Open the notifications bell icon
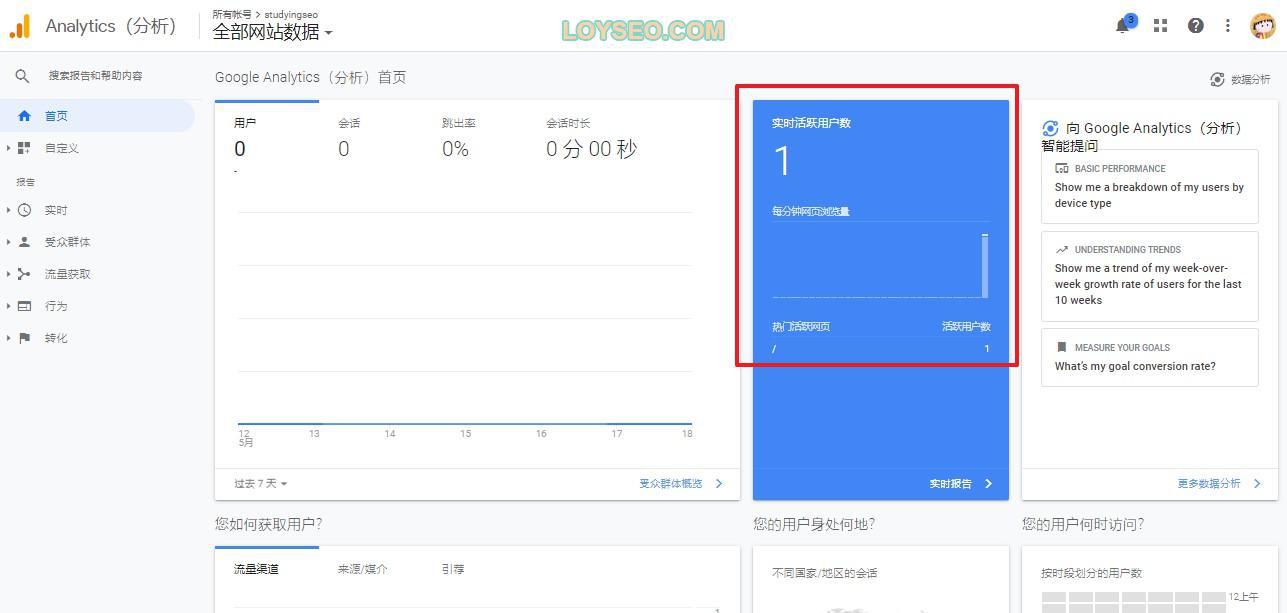Screen dimensions: 1287x613 tap(1123, 26)
